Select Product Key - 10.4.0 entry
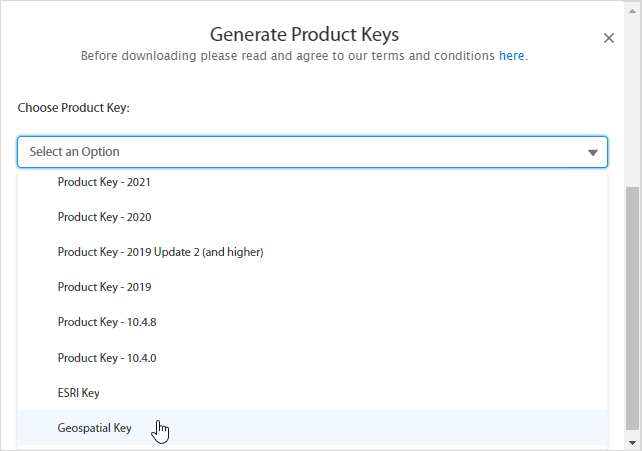Viewport: 642px width, 451px height. [106, 357]
